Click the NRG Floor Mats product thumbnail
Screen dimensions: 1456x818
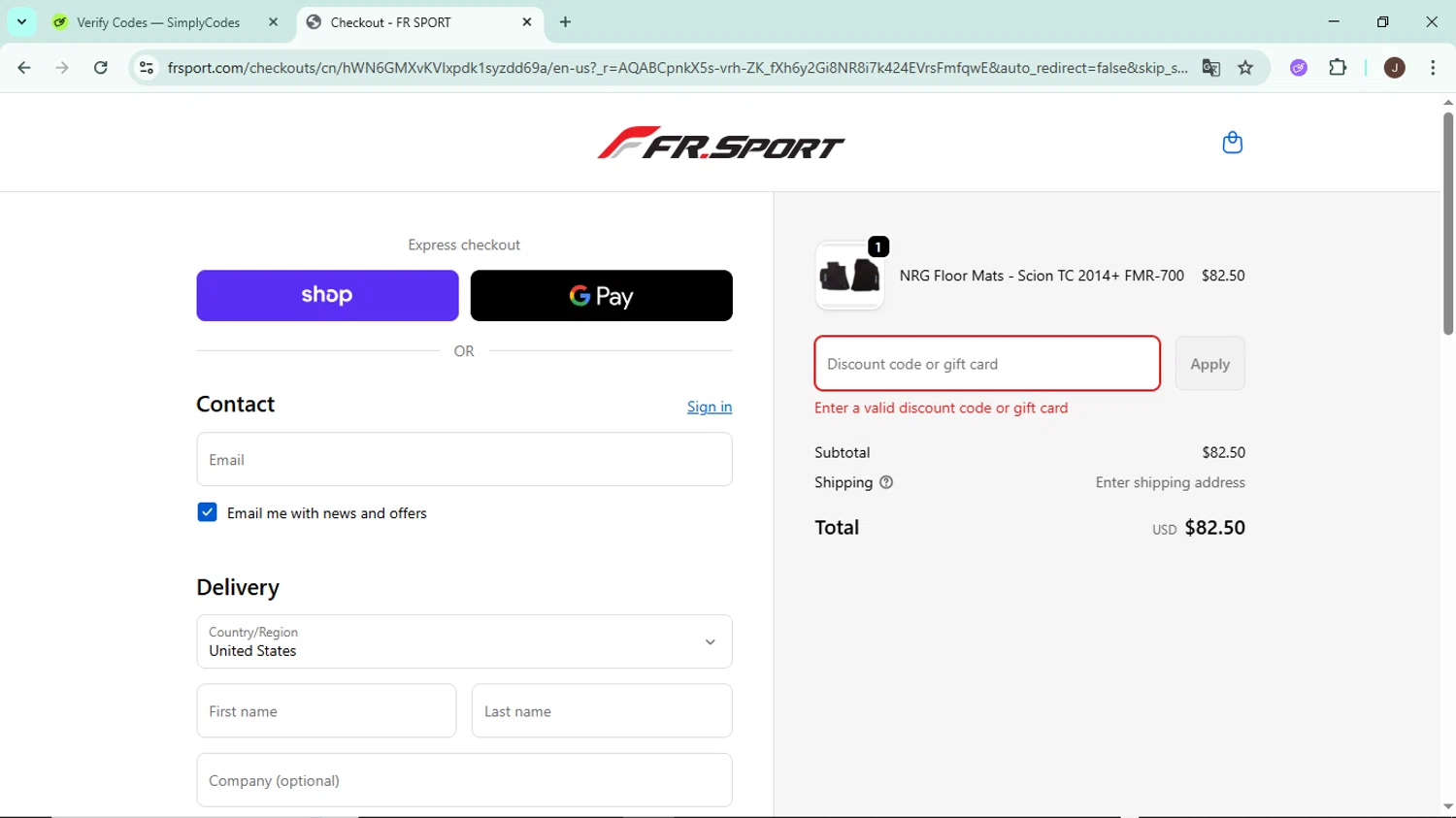(x=849, y=276)
